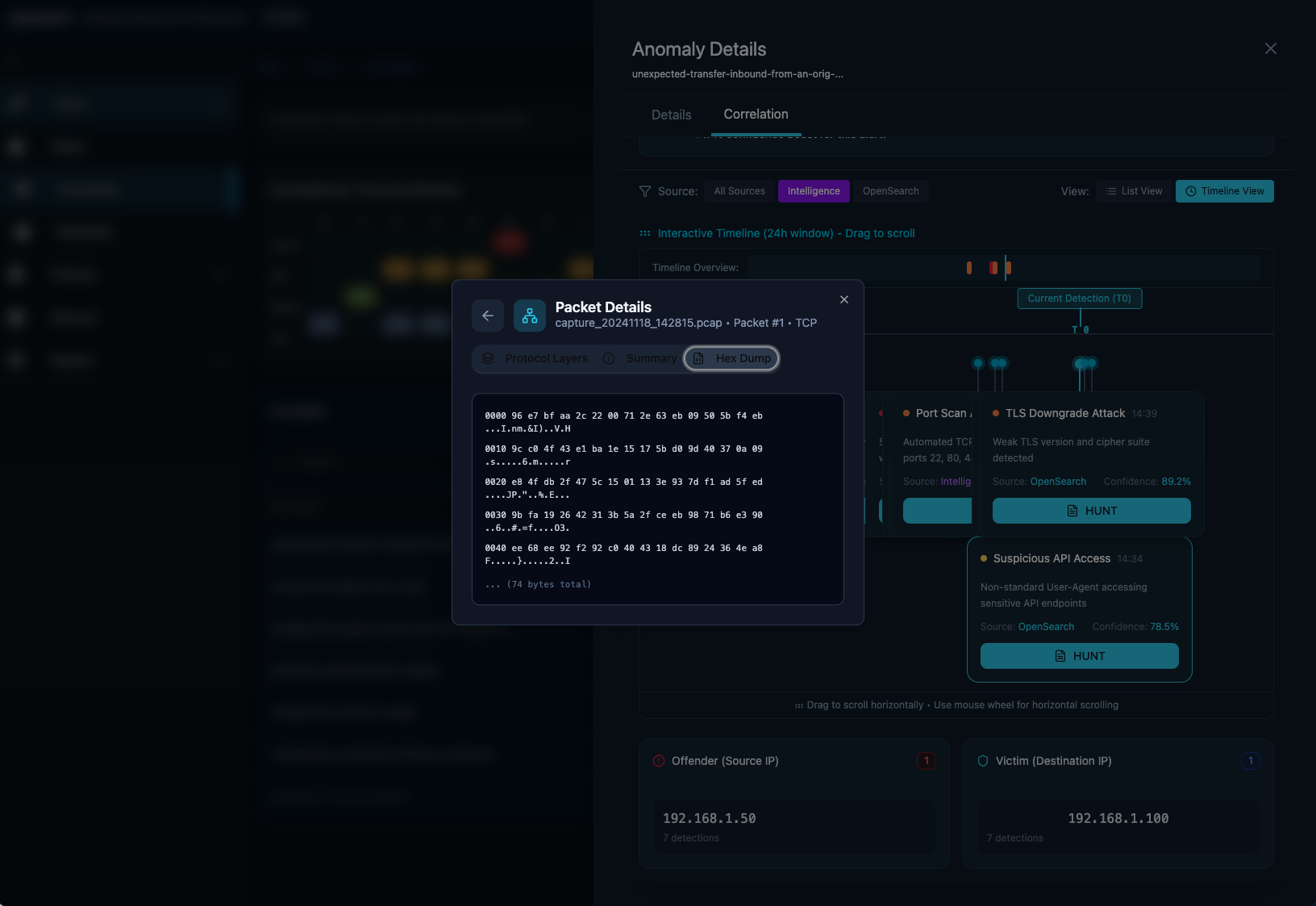Screen dimensions: 1316x906
Task: Enable the OpenSearch source filter
Action: click(890, 191)
